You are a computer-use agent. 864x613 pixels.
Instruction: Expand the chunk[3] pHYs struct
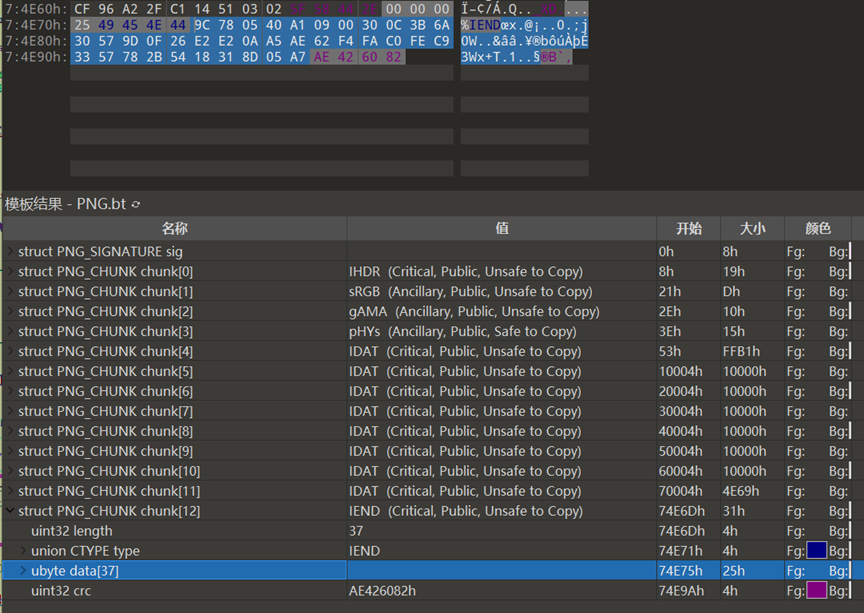10,331
